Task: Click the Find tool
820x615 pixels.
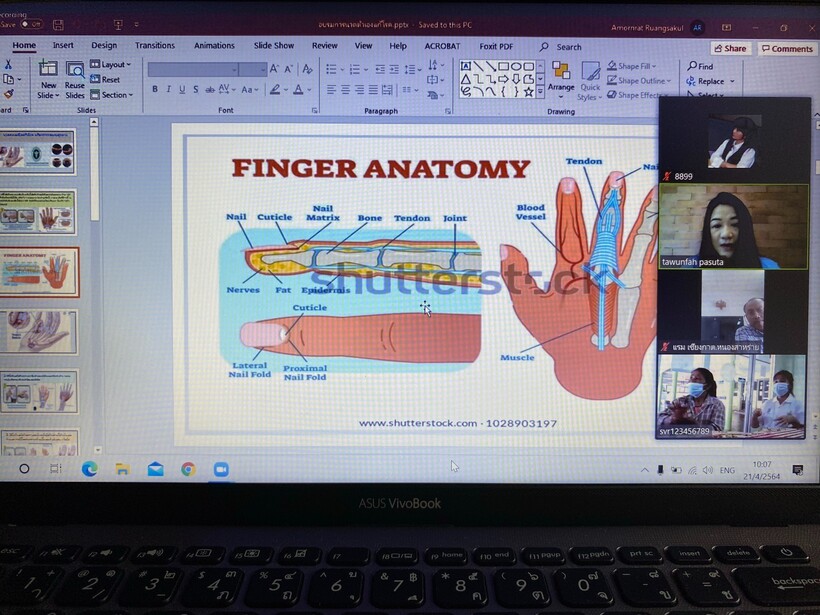Action: point(700,66)
